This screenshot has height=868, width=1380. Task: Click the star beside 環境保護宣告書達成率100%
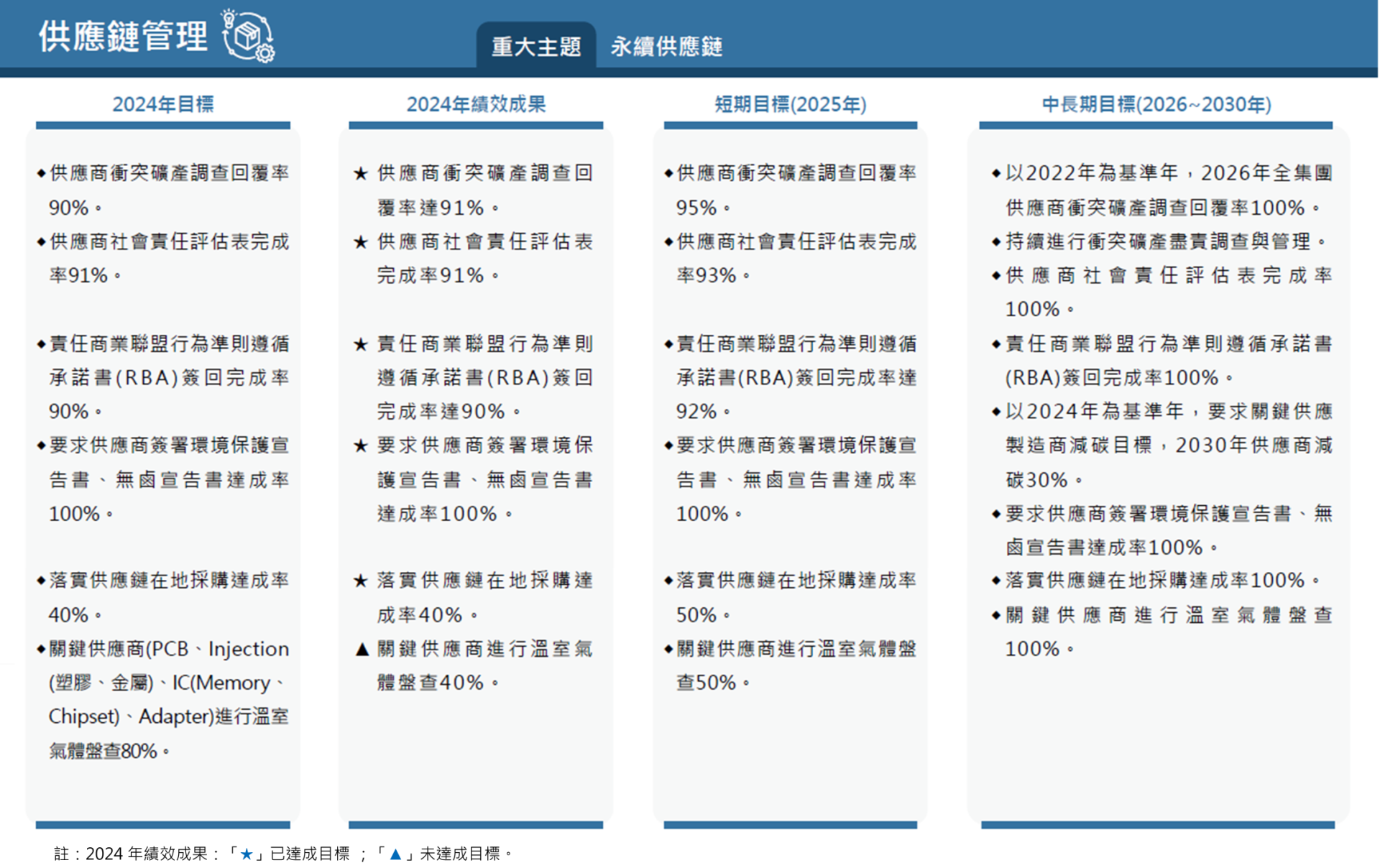pos(361,446)
